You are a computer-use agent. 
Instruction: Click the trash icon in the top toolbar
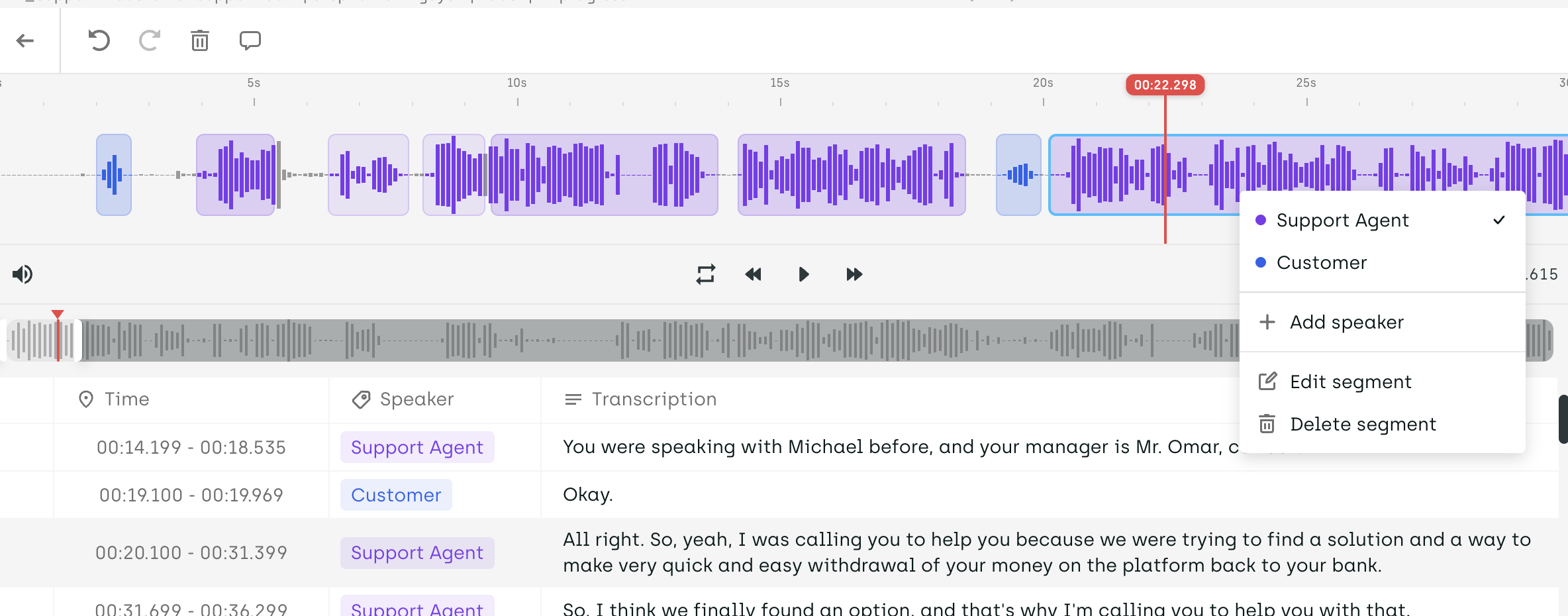[200, 41]
